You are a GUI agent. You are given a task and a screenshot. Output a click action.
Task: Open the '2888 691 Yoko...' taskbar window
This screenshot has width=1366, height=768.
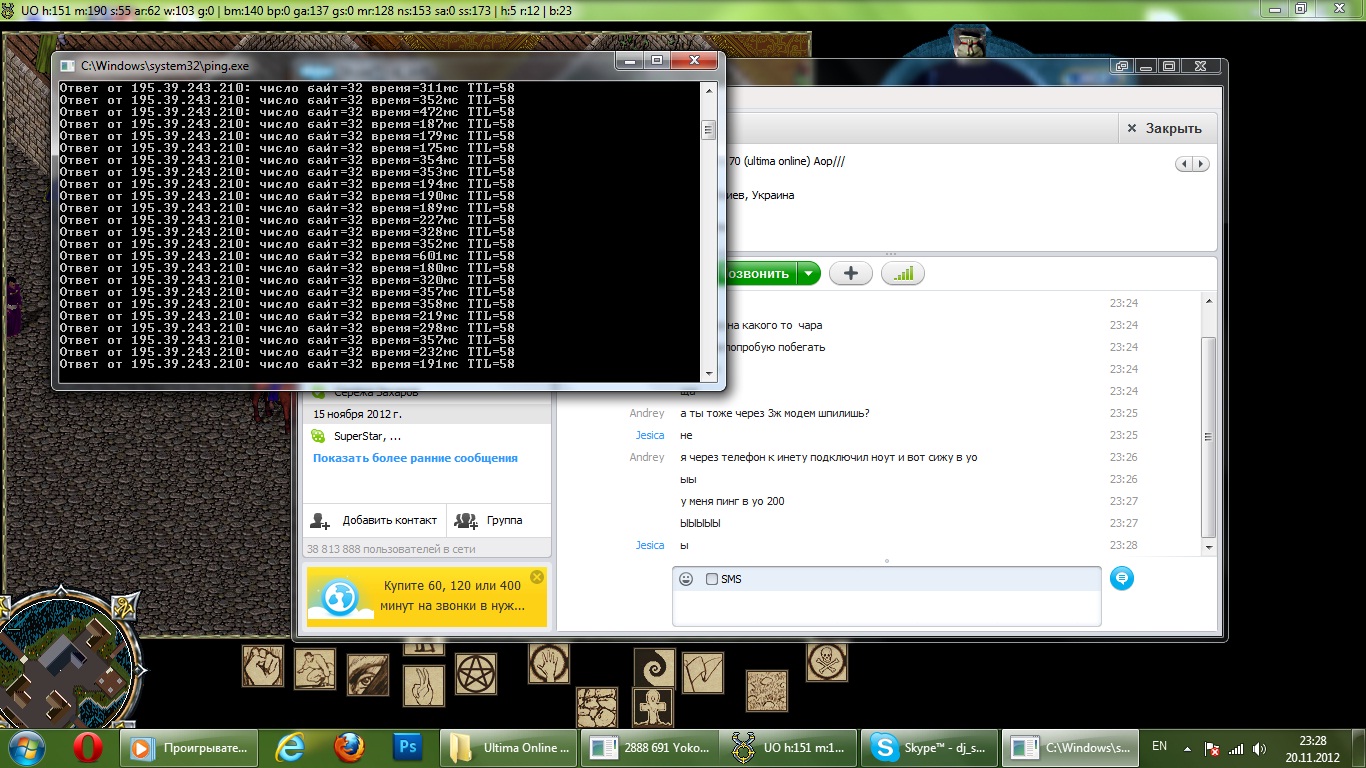coord(650,747)
